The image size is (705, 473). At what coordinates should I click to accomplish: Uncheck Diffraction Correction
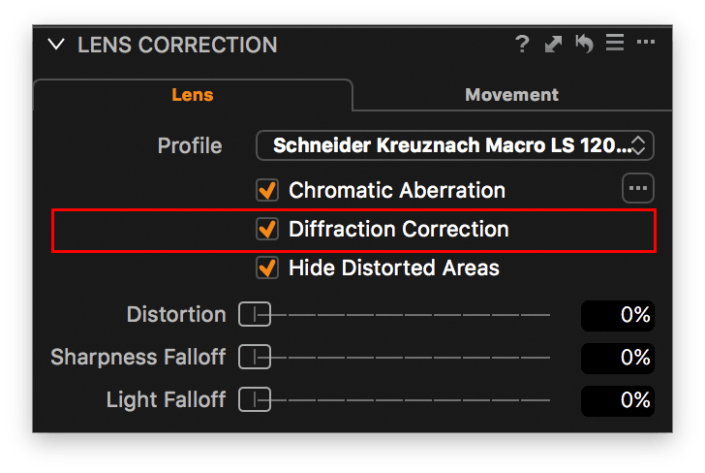tap(267, 229)
